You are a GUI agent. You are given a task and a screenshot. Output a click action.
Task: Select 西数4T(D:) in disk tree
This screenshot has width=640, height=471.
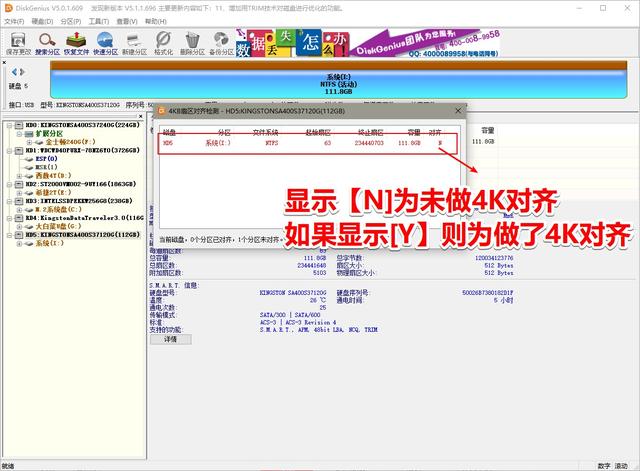(x=53, y=176)
